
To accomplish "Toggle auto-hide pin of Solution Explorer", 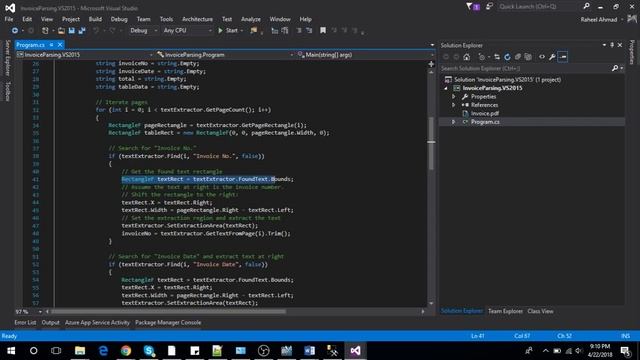I will click(612, 45).
